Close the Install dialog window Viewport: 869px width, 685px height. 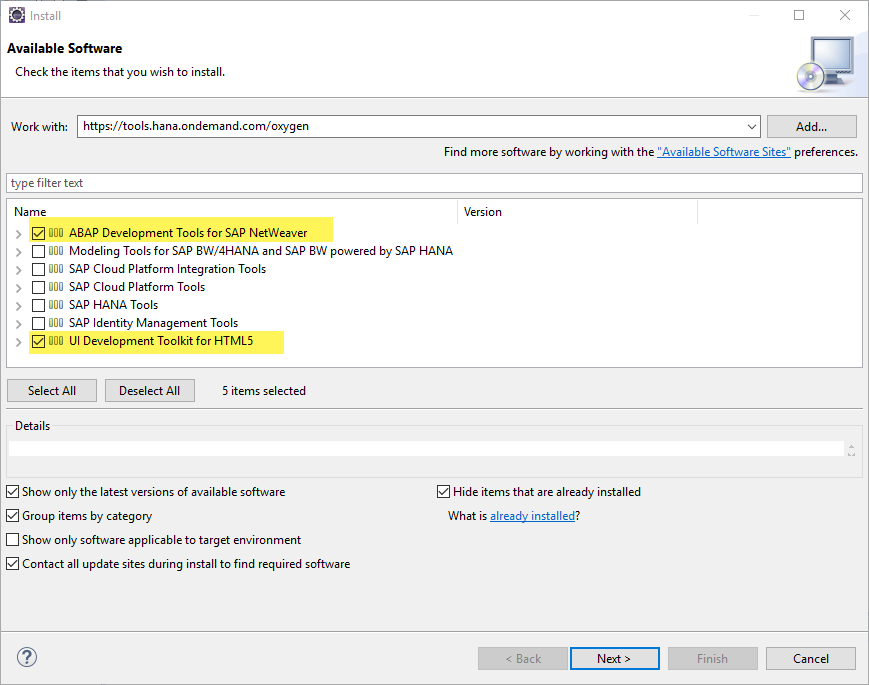tap(845, 15)
